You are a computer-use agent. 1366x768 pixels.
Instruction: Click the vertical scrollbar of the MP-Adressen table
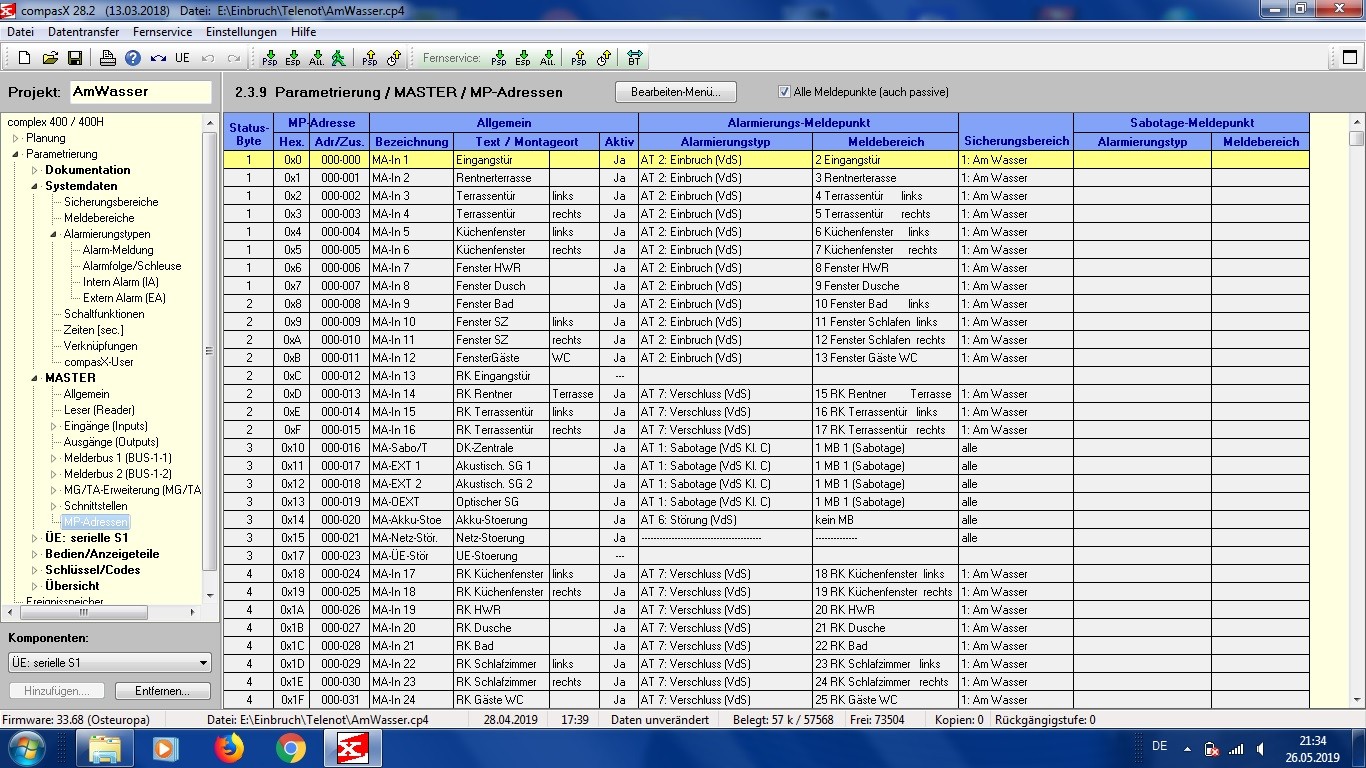(x=1356, y=410)
